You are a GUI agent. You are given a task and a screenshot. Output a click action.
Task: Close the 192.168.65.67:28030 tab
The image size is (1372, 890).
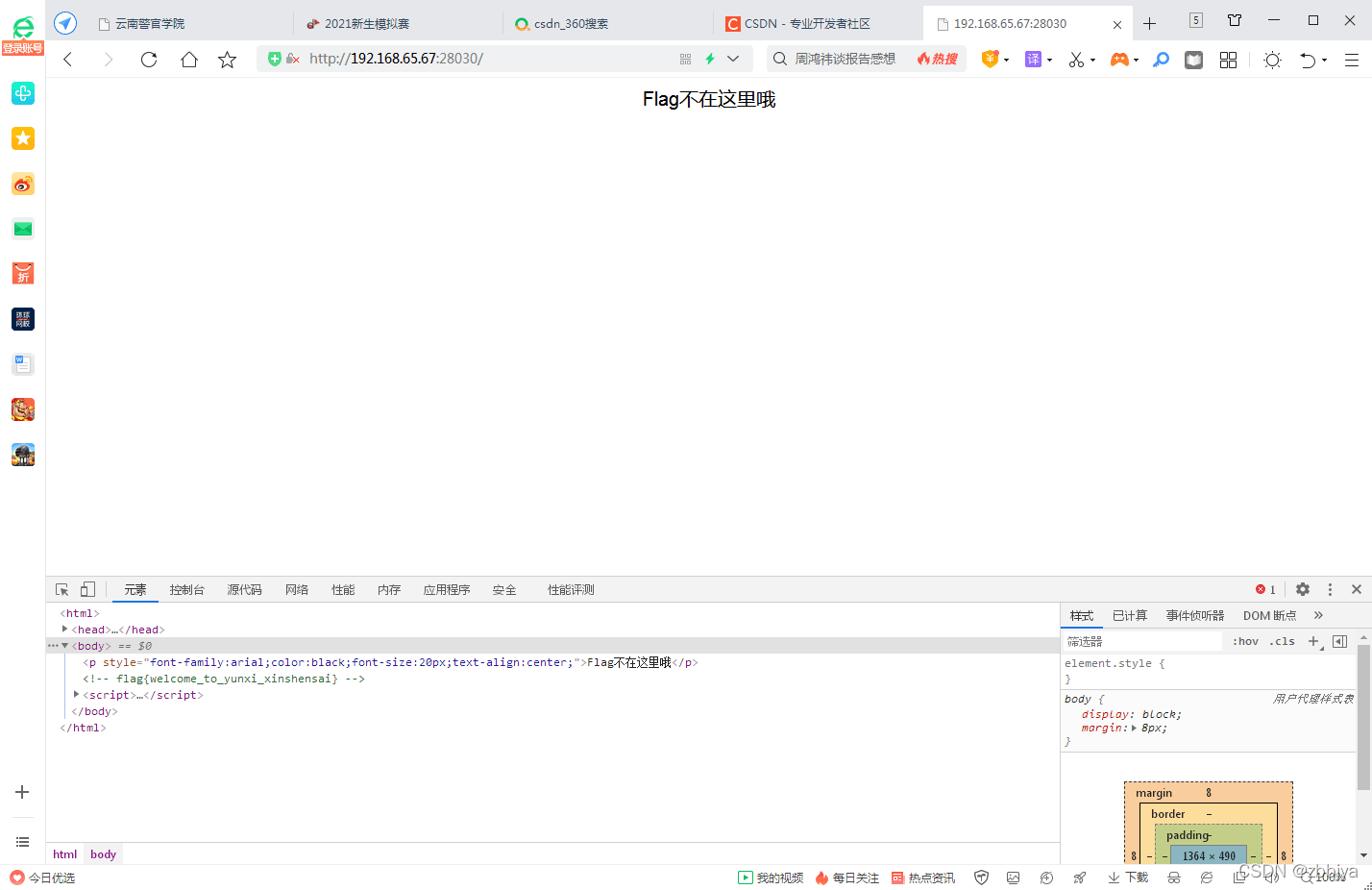click(1116, 24)
